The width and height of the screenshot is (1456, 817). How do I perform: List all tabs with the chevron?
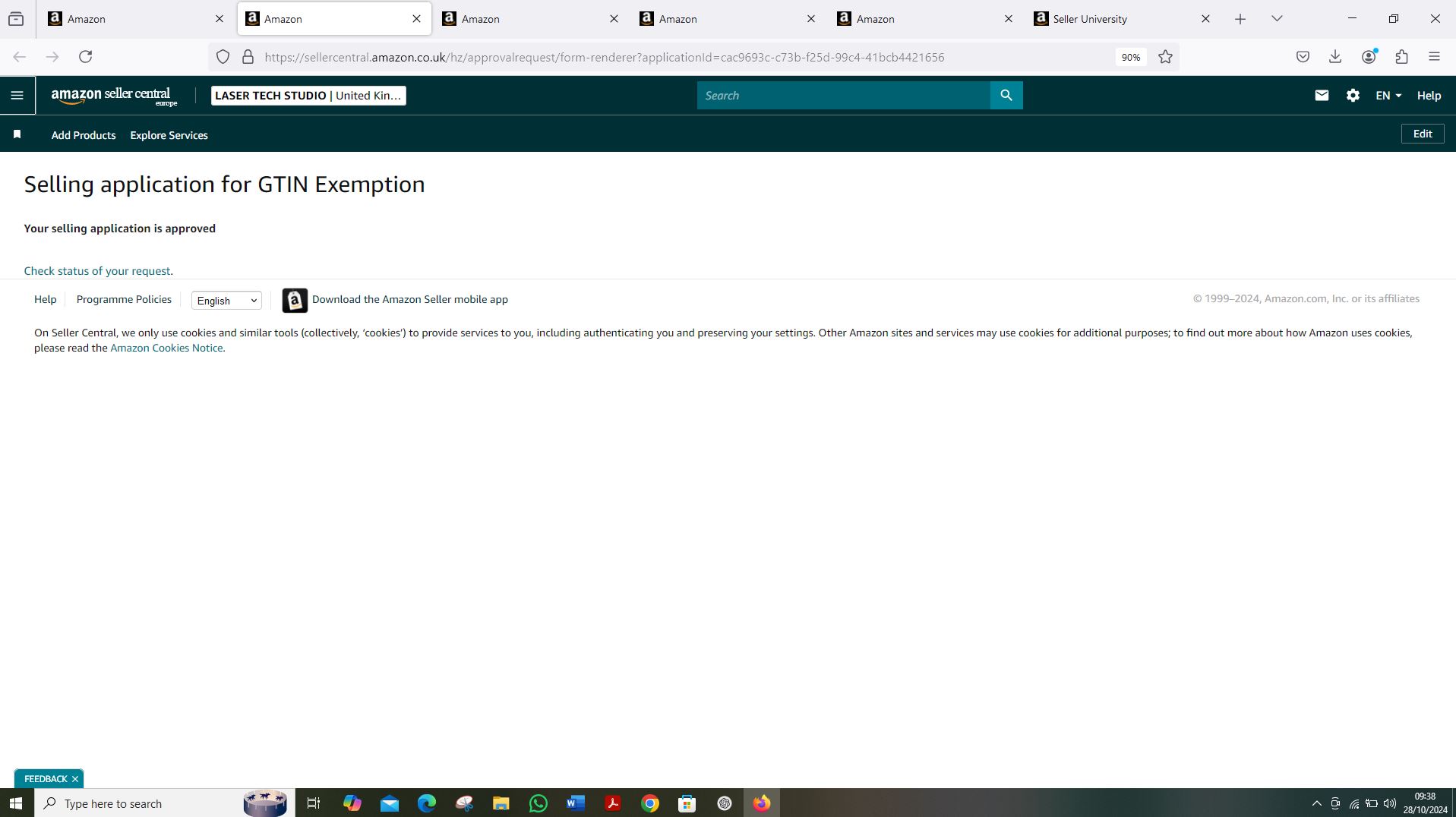(x=1277, y=19)
